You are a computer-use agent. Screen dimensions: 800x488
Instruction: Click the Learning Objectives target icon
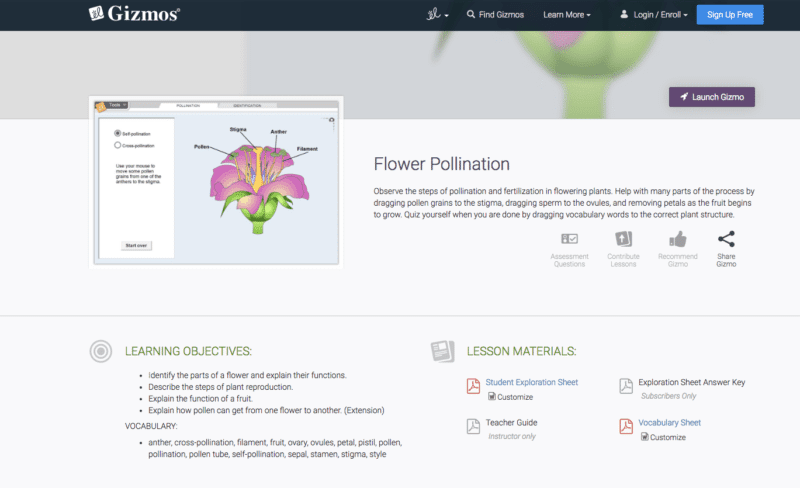[101, 351]
